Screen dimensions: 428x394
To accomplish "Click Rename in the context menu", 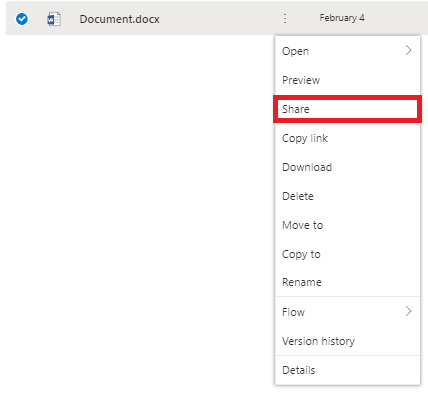I will [x=347, y=282].
